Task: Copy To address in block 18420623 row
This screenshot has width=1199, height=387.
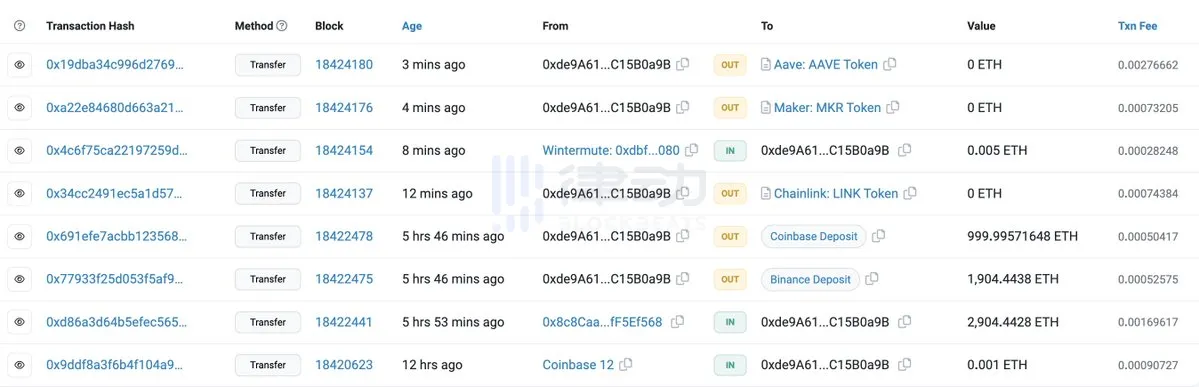Action: coord(905,364)
